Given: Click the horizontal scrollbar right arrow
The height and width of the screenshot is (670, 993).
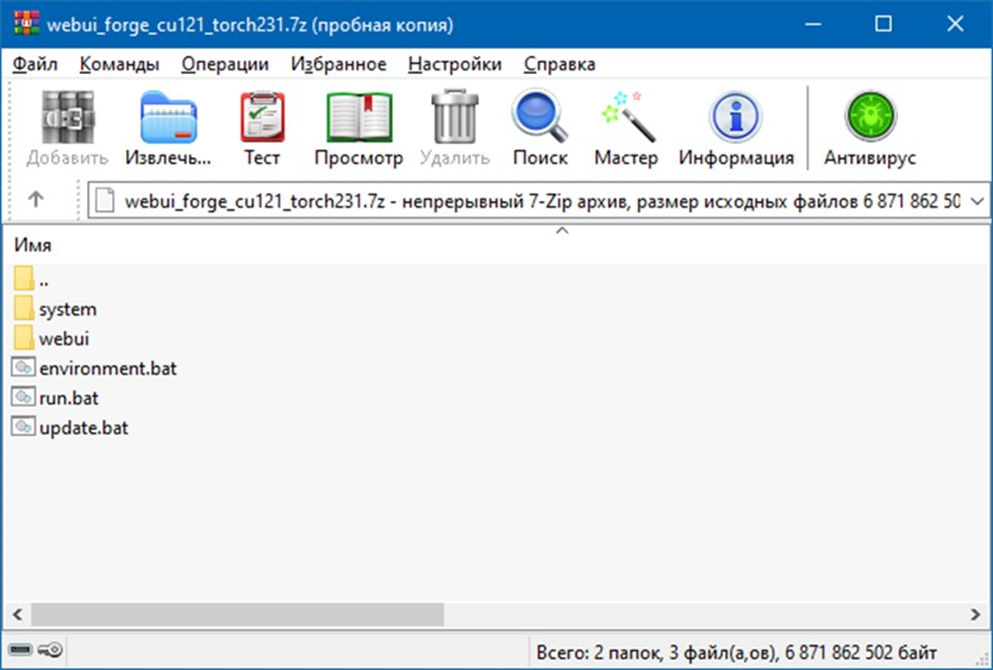Looking at the screenshot, I should click(975, 614).
